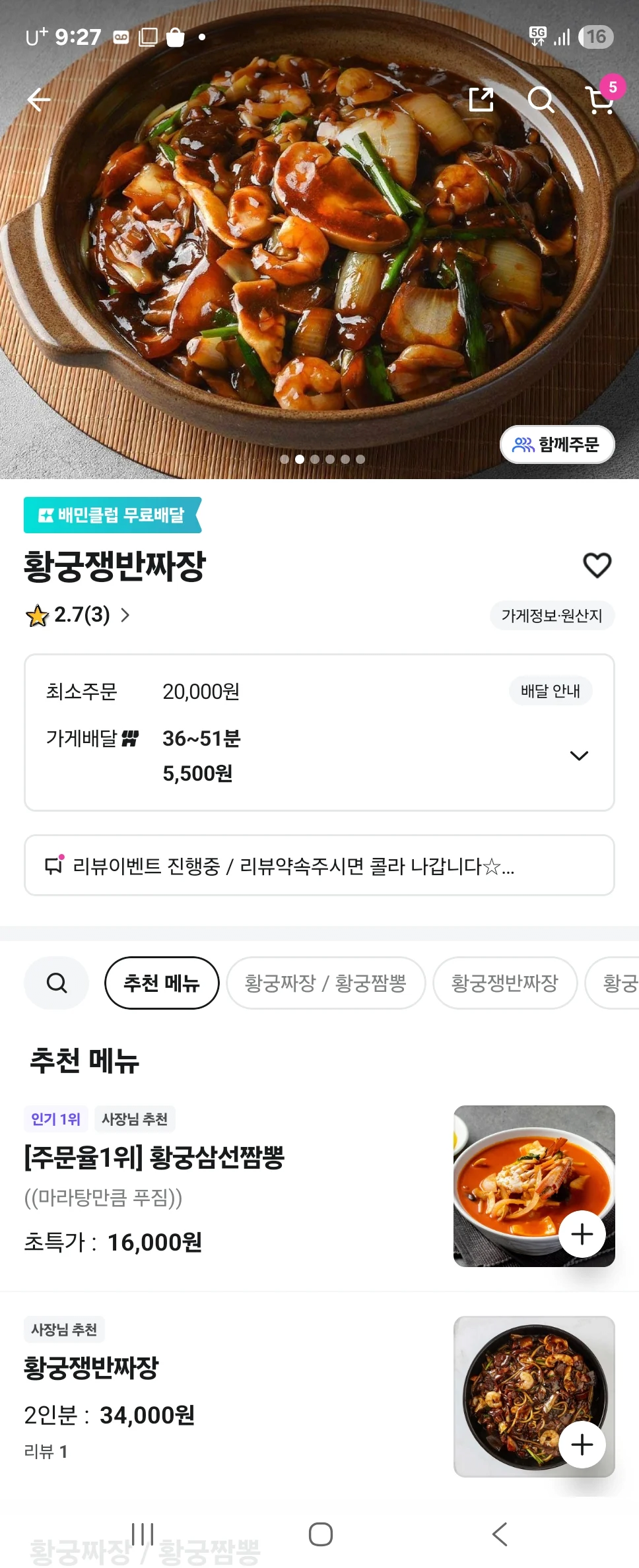Toggle the favorite heart for 황궁쟁반짜장
The height and width of the screenshot is (1568, 639).
pyautogui.click(x=597, y=566)
